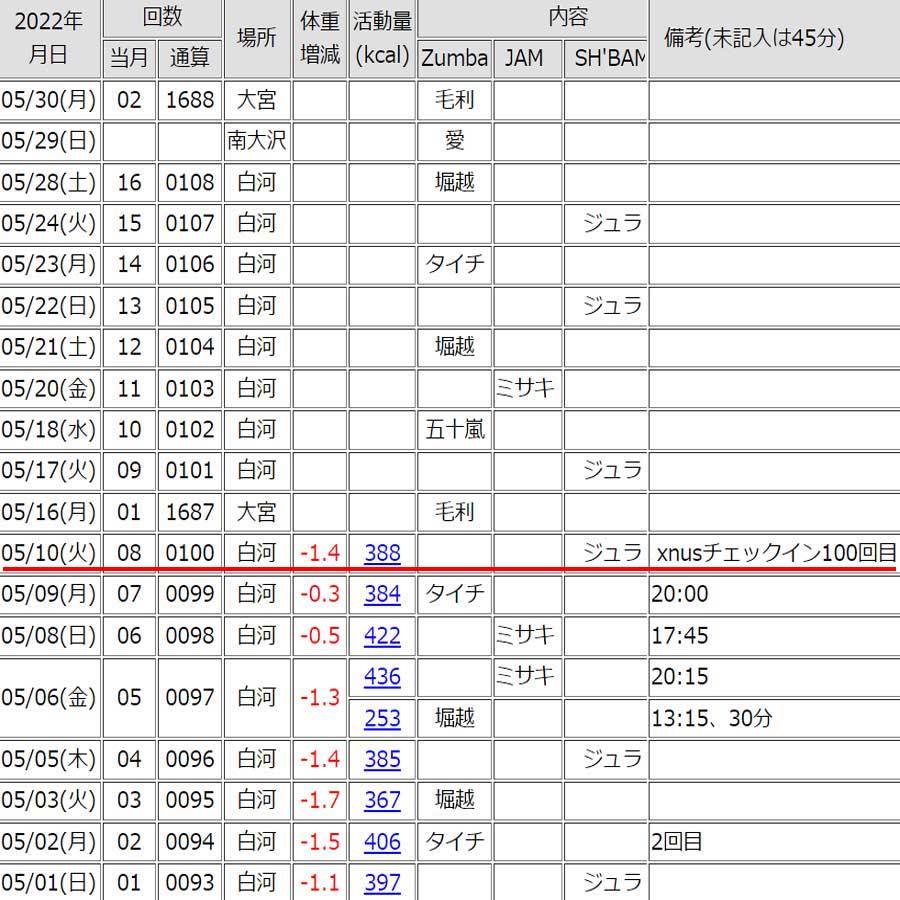
Task: Click cumulative count 1687
Action: [x=190, y=512]
